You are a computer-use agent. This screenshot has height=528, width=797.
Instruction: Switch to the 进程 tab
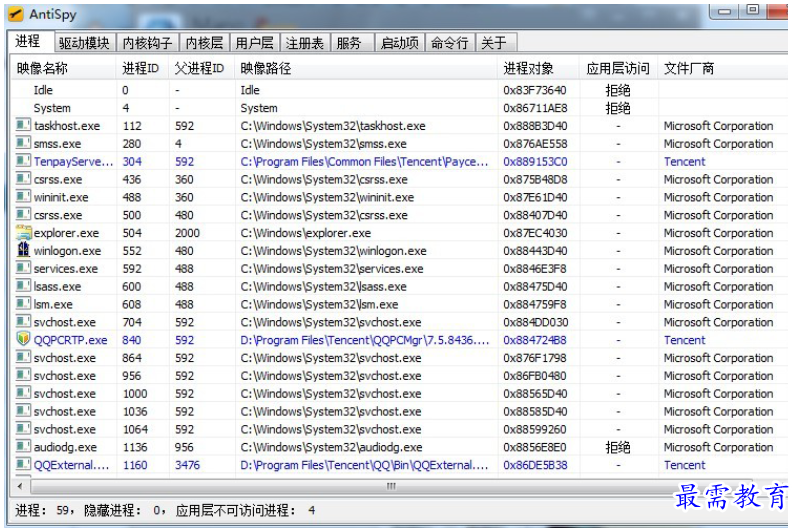point(29,41)
